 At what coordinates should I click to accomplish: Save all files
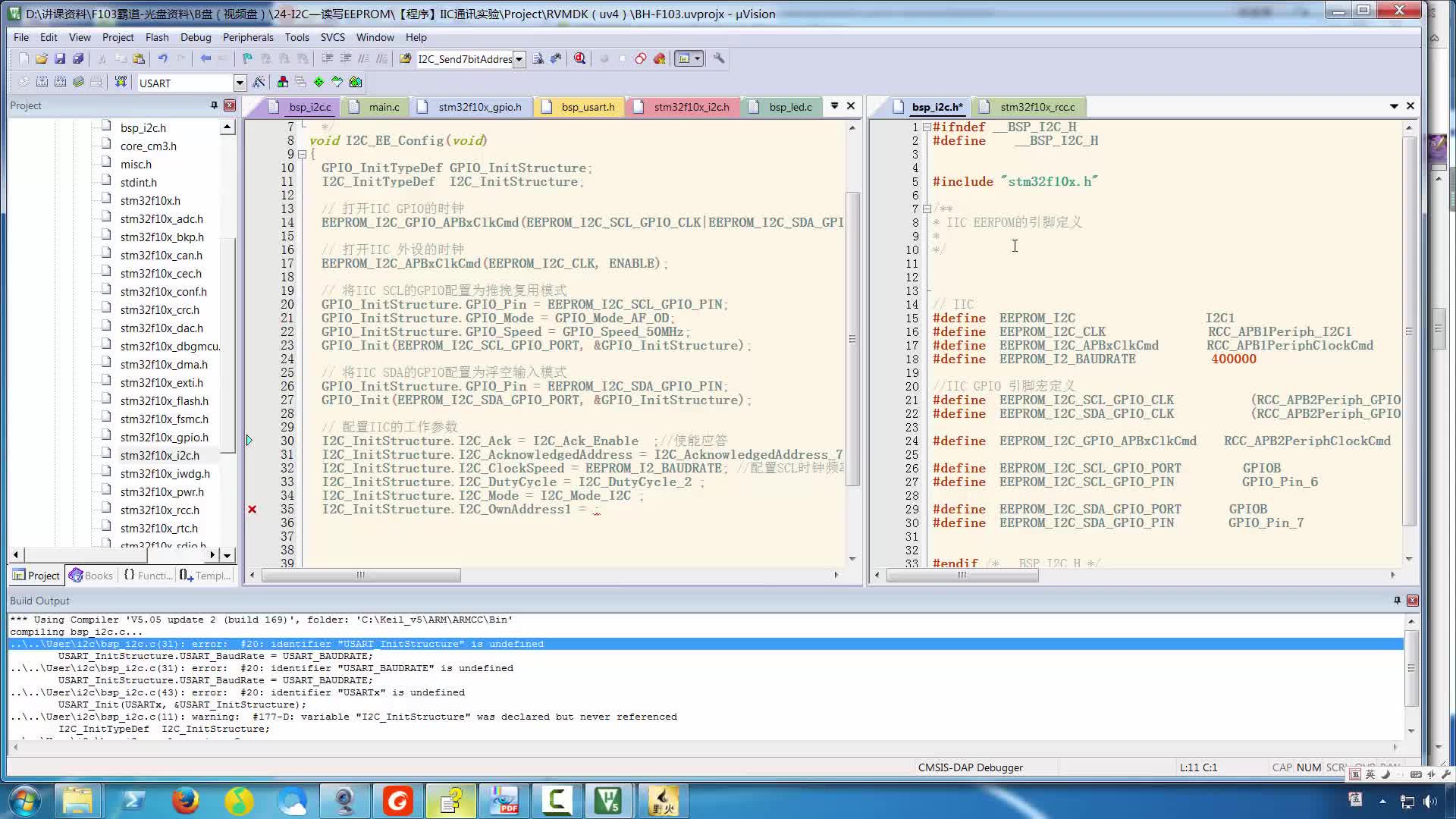point(78,58)
